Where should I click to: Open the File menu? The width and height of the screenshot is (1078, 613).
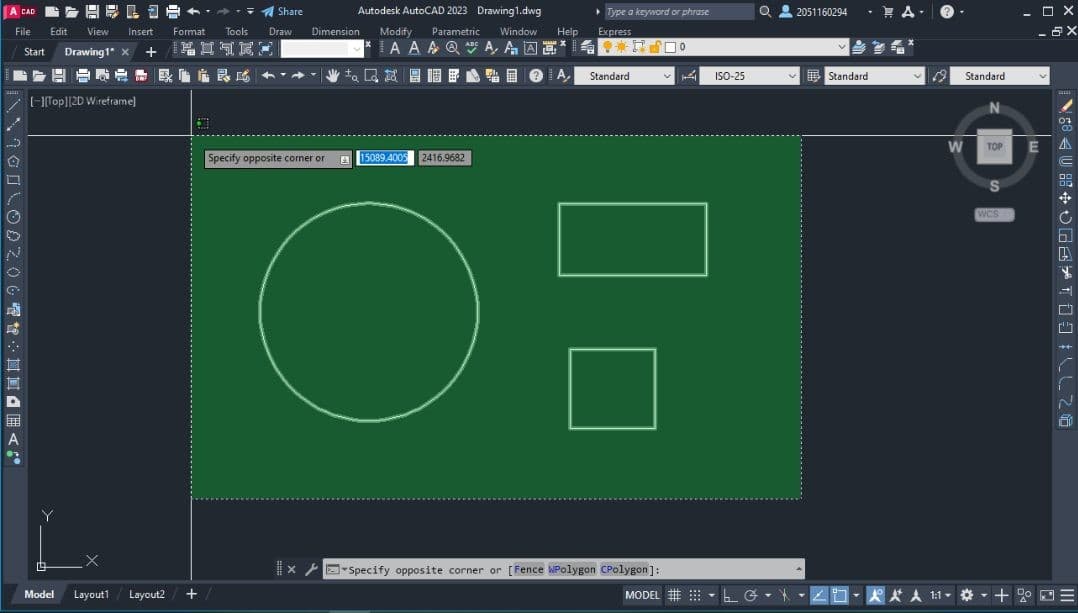pyautogui.click(x=23, y=32)
